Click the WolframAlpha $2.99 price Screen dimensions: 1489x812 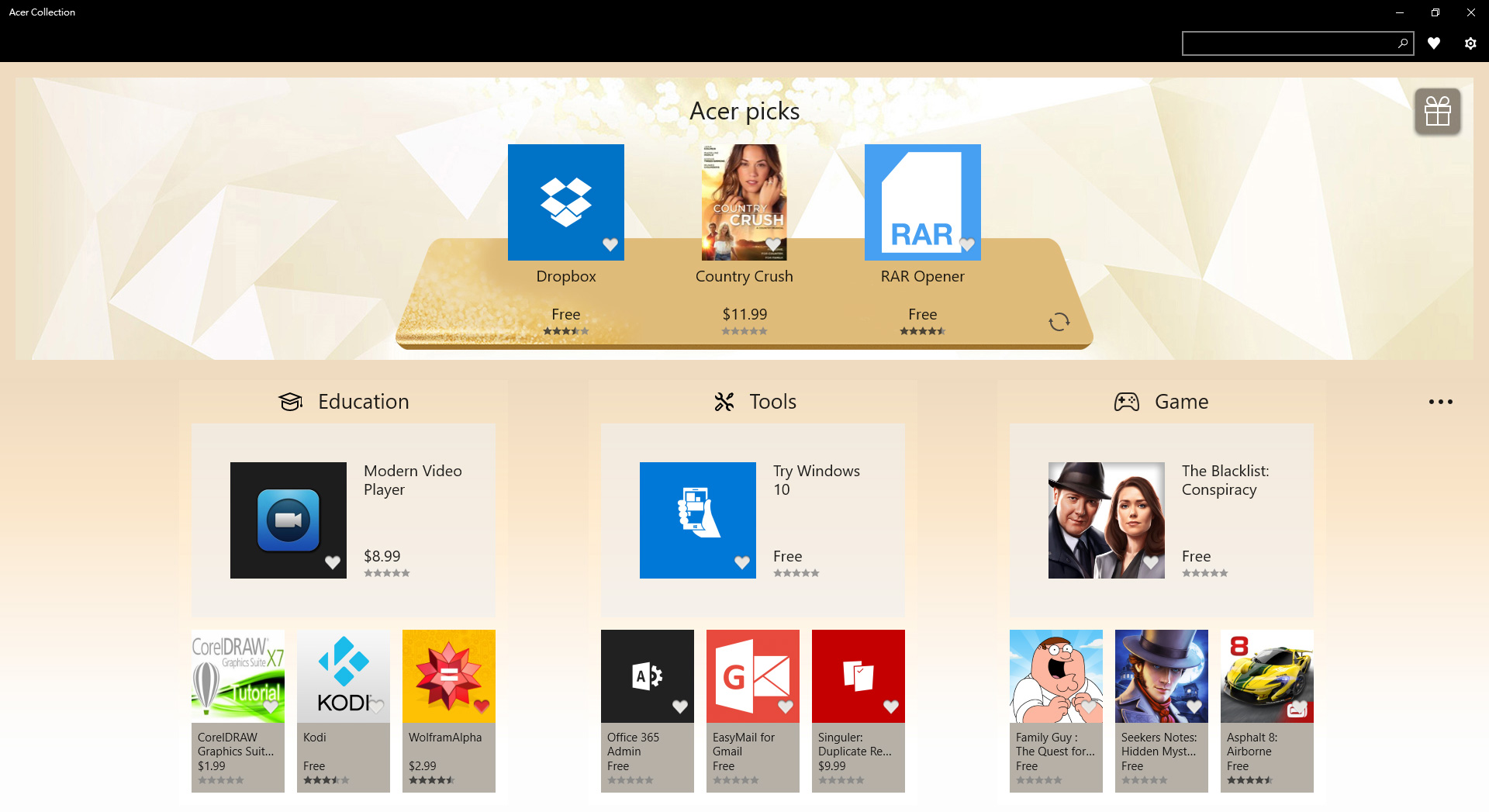pyautogui.click(x=423, y=765)
